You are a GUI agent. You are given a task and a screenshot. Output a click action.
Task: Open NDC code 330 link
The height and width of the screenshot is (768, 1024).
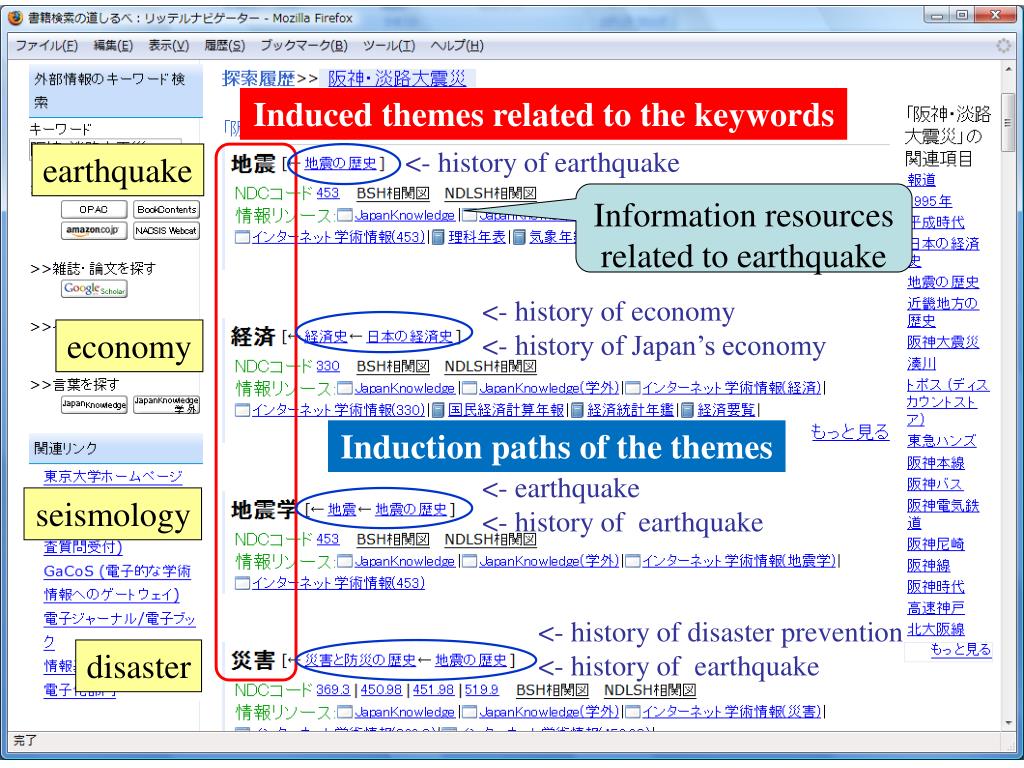click(x=328, y=366)
